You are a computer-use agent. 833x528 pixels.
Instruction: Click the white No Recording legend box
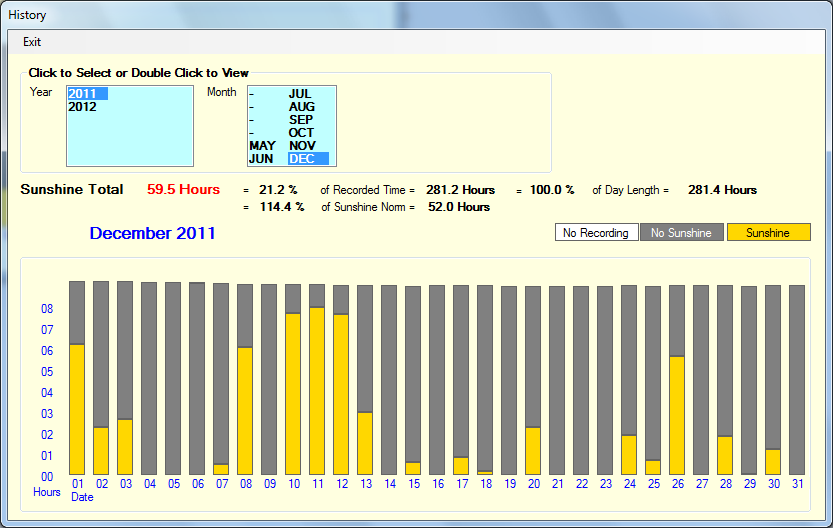(596, 233)
